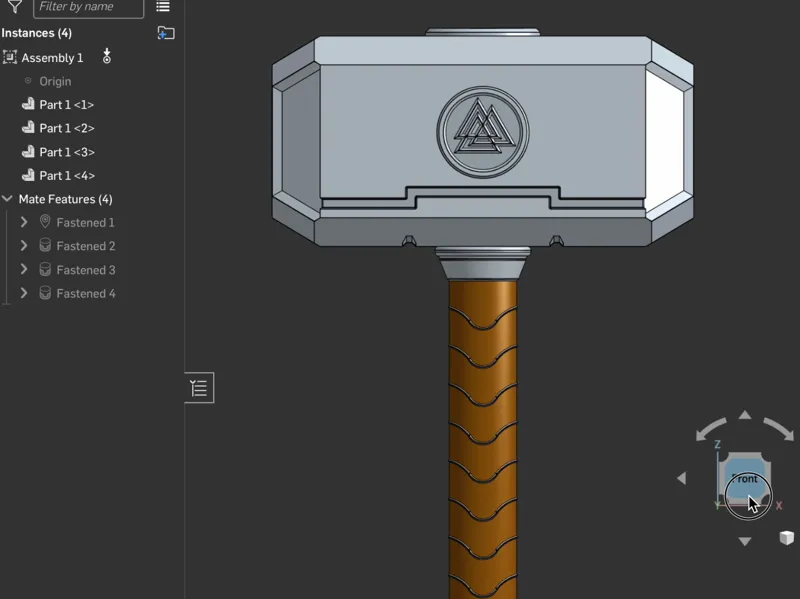Click the part icon of Part 1 <1>

point(28,104)
